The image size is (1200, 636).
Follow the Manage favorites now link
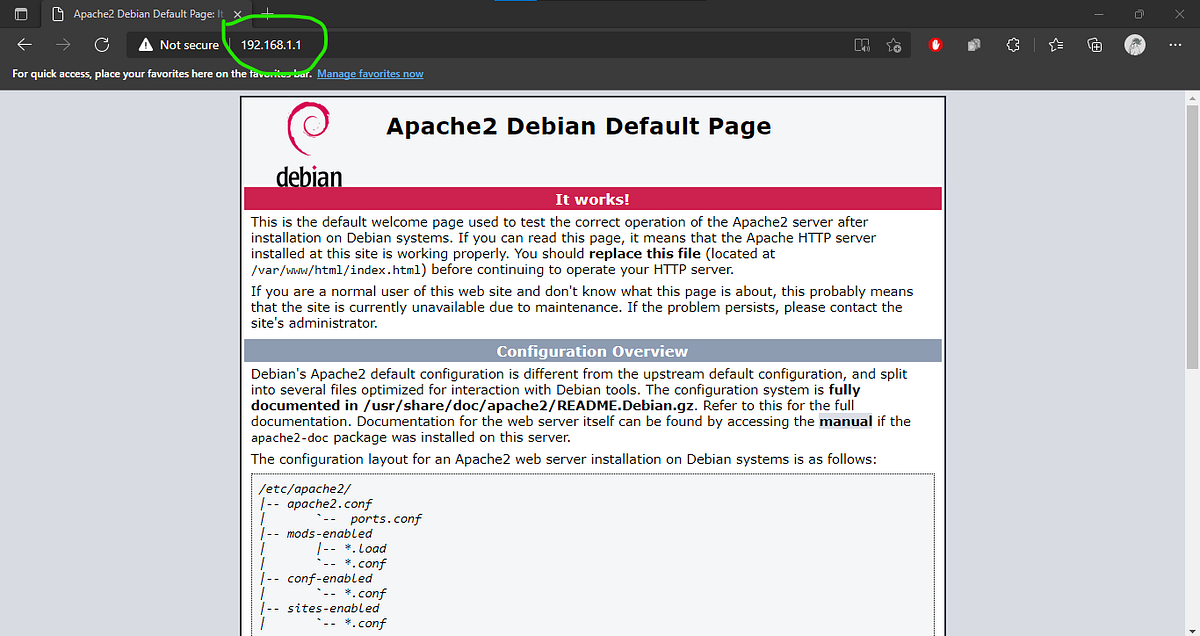pos(370,73)
